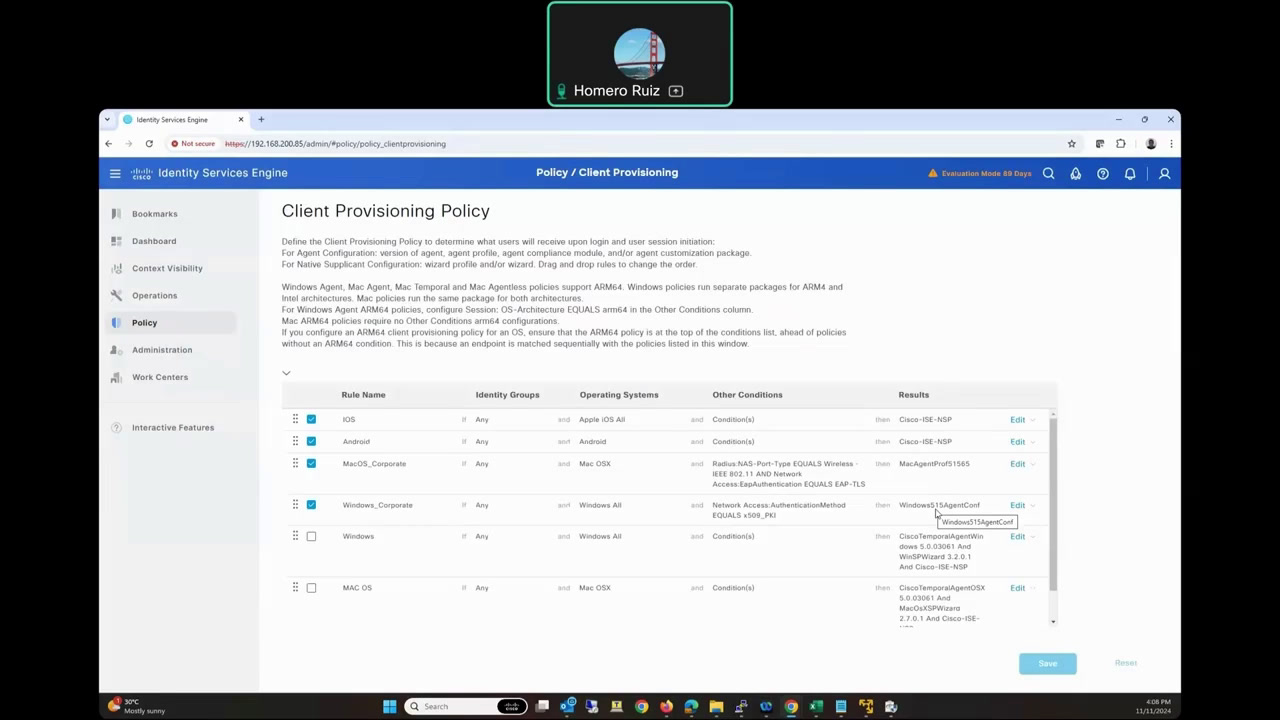Open a new browser tab
Image resolution: width=1280 pixels, height=720 pixels.
[261, 120]
